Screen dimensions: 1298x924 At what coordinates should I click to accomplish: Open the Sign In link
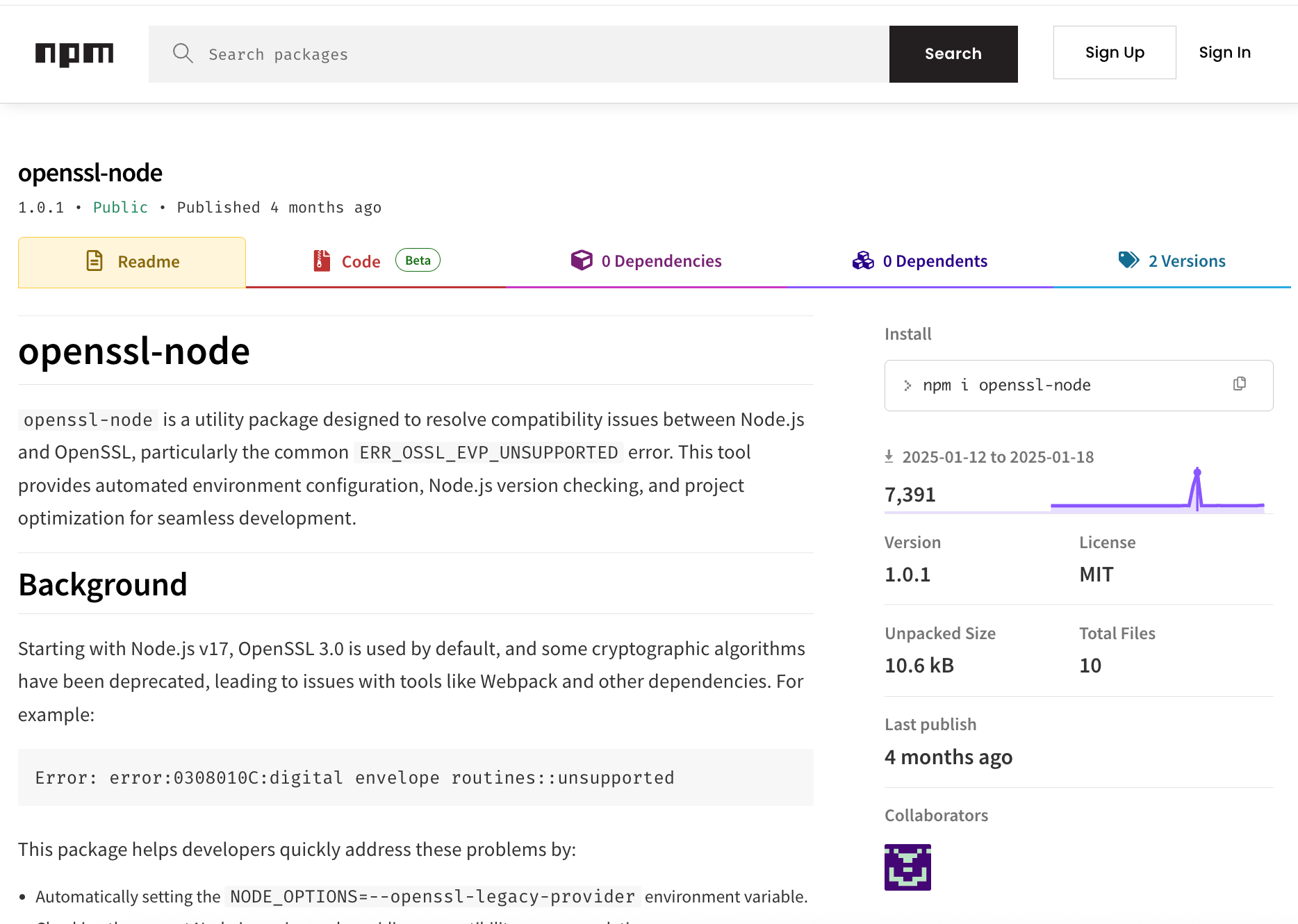[1224, 53]
